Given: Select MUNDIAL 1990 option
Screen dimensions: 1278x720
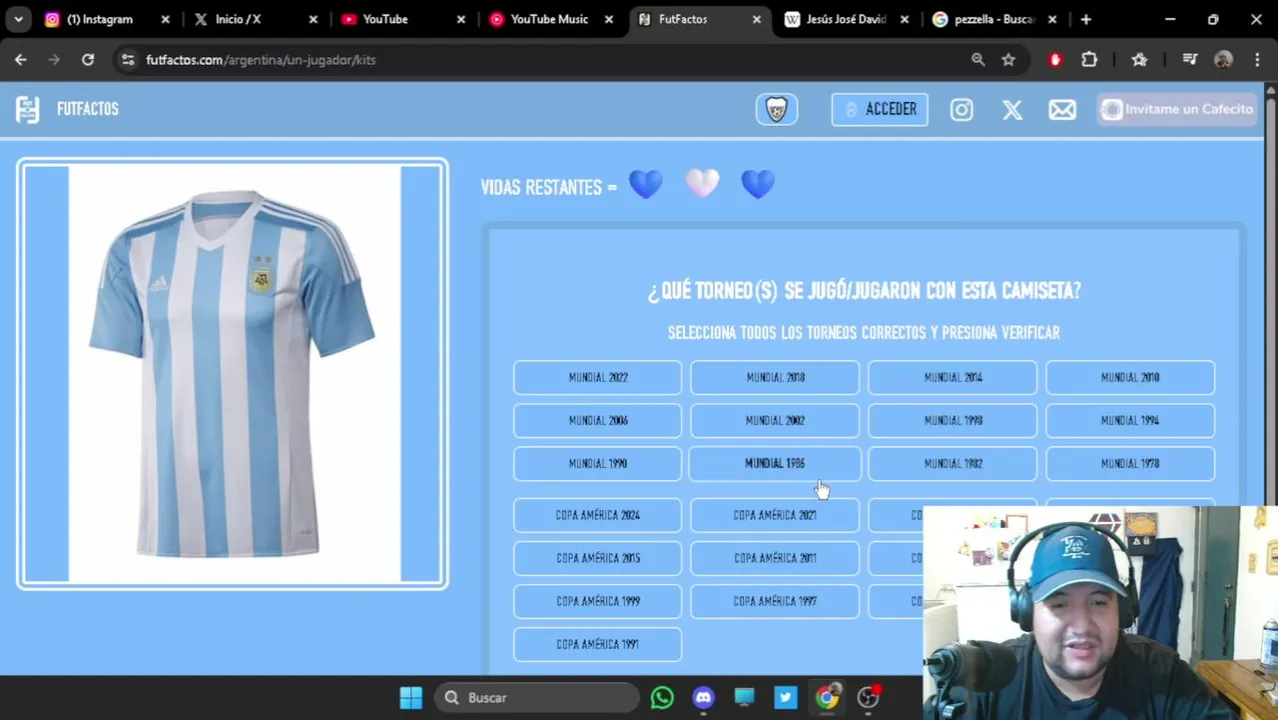Looking at the screenshot, I should [x=598, y=464].
